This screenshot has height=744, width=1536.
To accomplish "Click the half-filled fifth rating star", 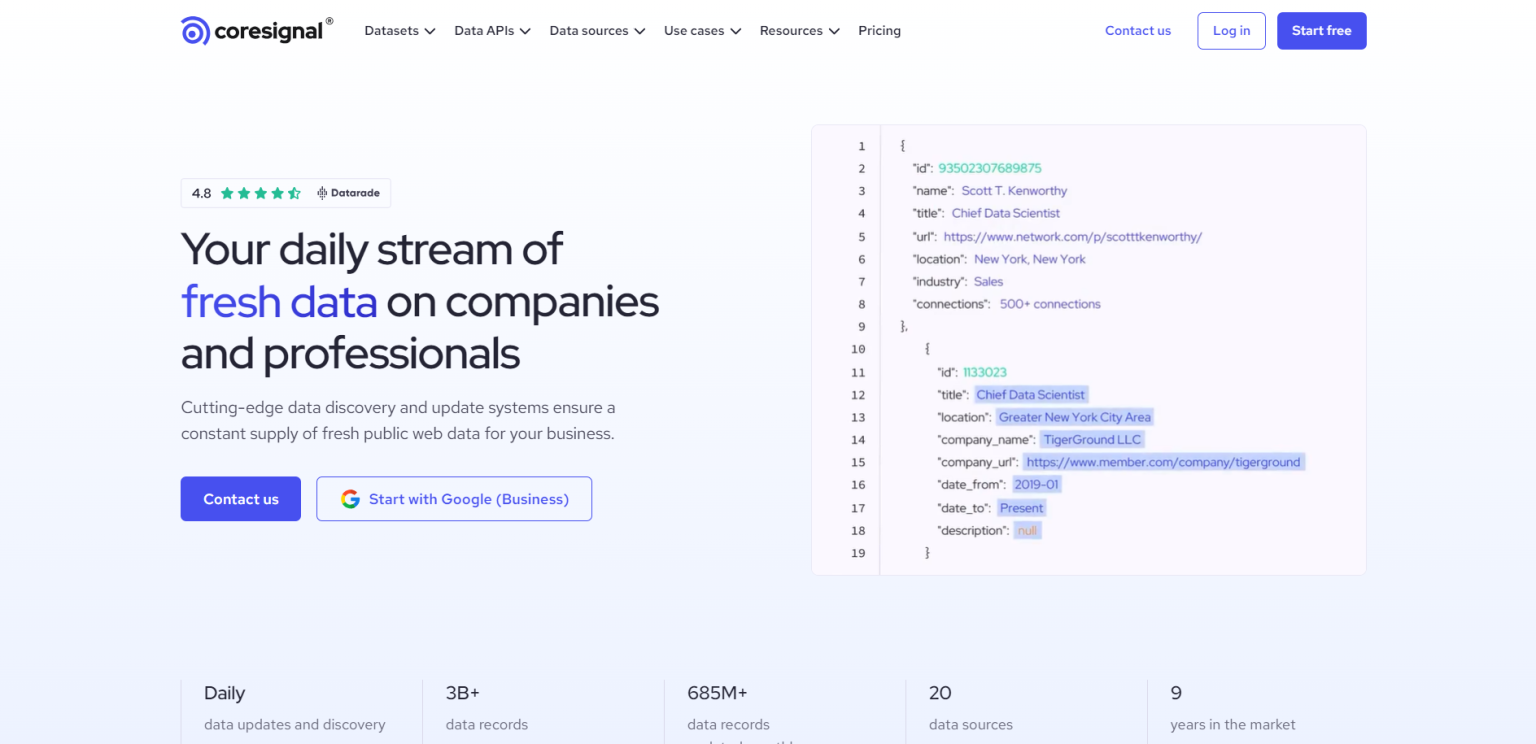I will (293, 192).
